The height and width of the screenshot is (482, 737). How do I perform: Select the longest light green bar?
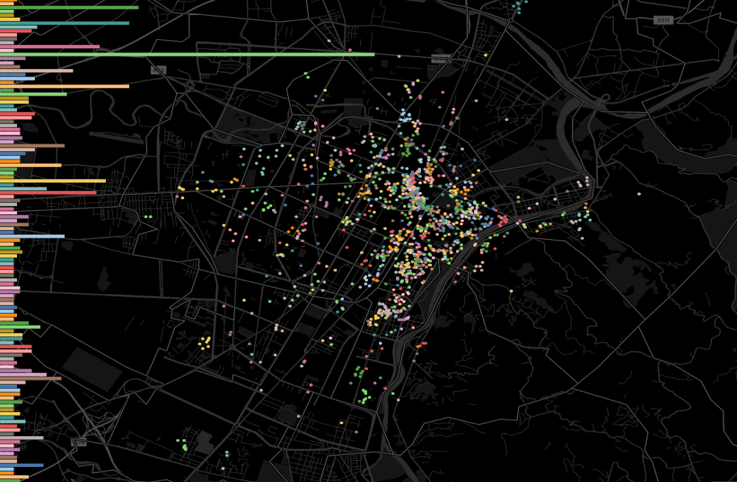coord(190,54)
